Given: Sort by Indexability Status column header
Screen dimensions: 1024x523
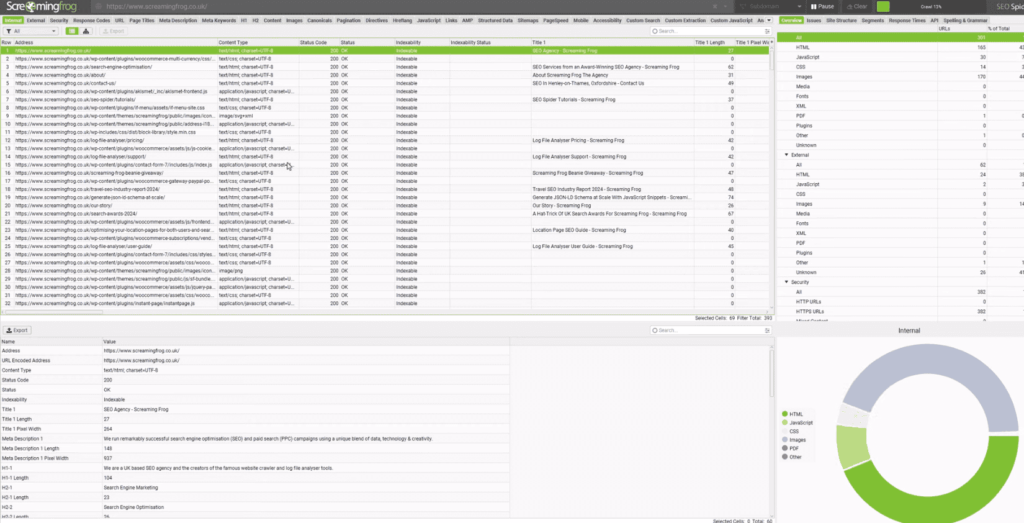Looking at the screenshot, I should click(490, 42).
